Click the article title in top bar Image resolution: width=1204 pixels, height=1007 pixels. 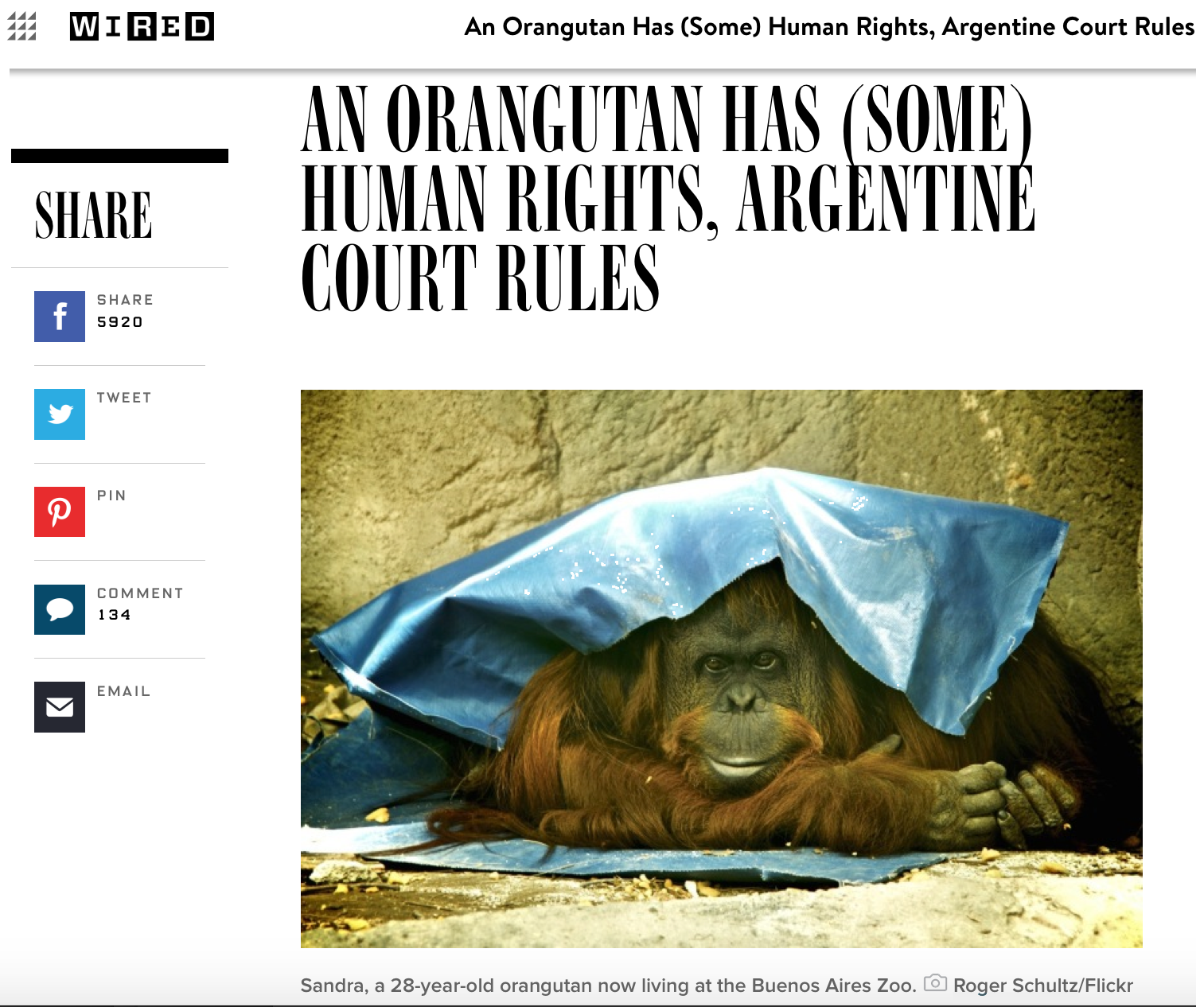829,27
